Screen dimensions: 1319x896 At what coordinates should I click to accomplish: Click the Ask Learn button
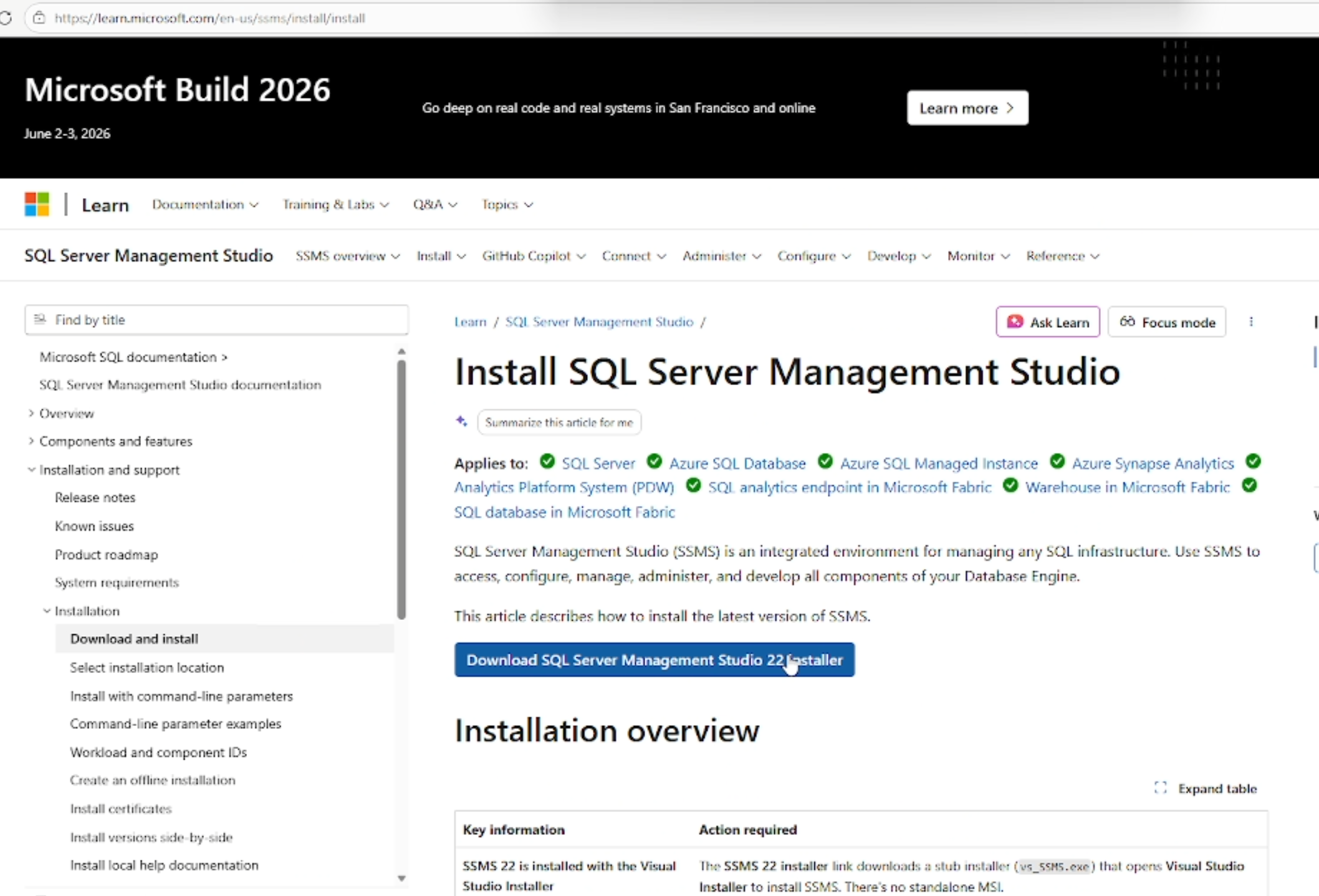1047,322
